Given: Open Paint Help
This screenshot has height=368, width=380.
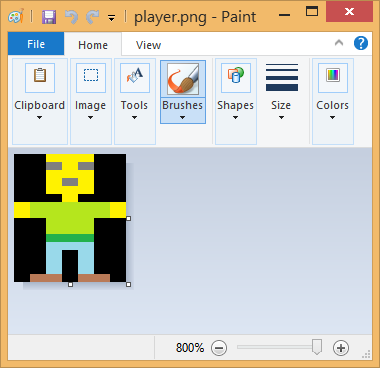Looking at the screenshot, I should pos(361,43).
